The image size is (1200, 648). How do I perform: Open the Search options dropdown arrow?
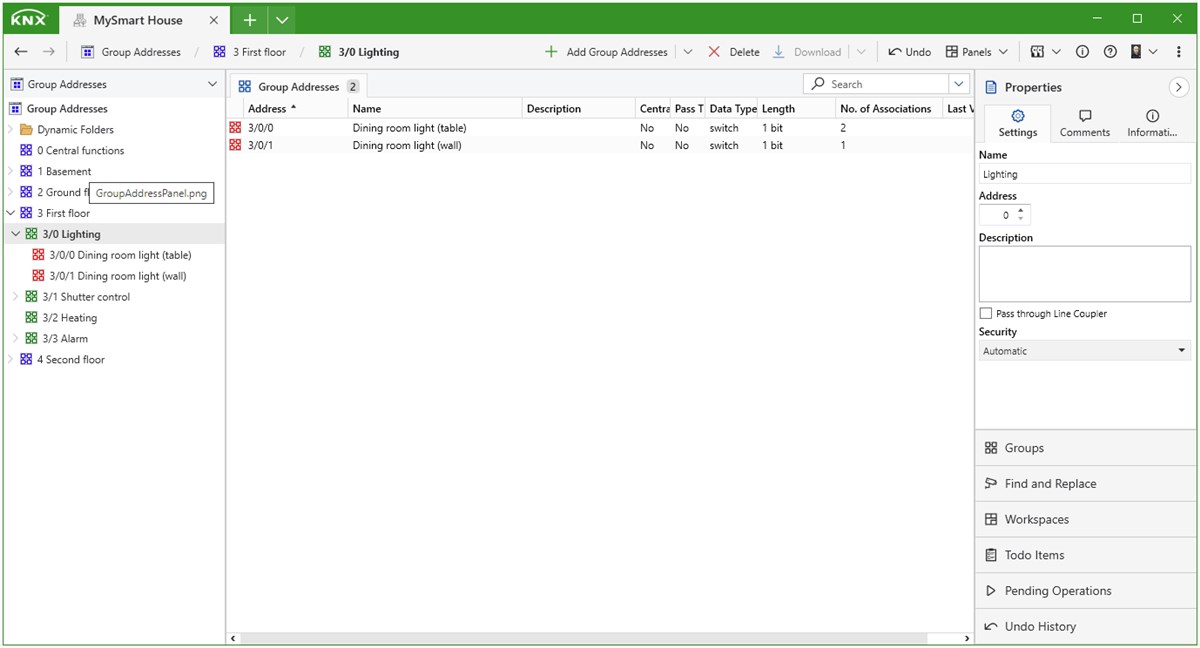tap(960, 84)
